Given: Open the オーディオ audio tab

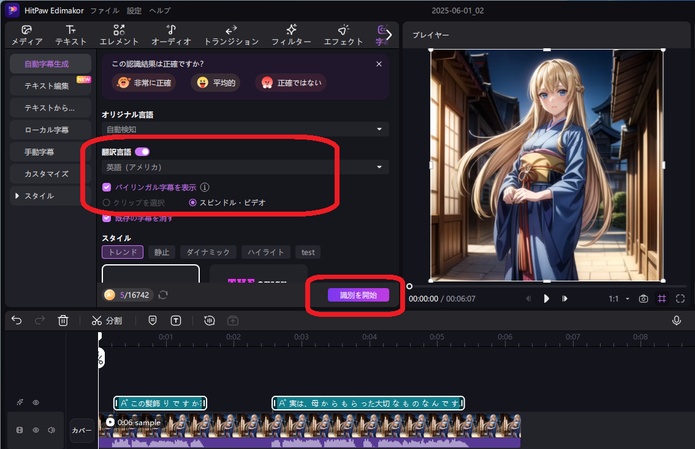Looking at the screenshot, I should pos(171,35).
